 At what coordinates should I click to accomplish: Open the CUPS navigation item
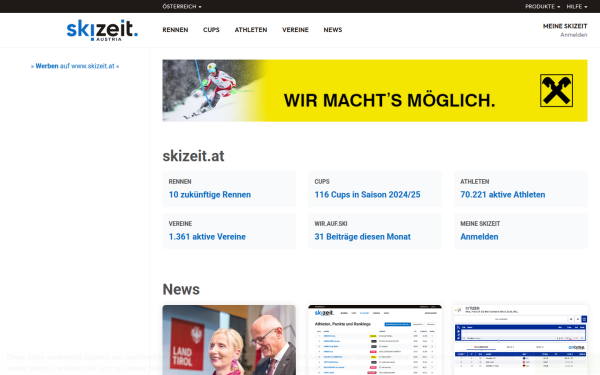211,30
